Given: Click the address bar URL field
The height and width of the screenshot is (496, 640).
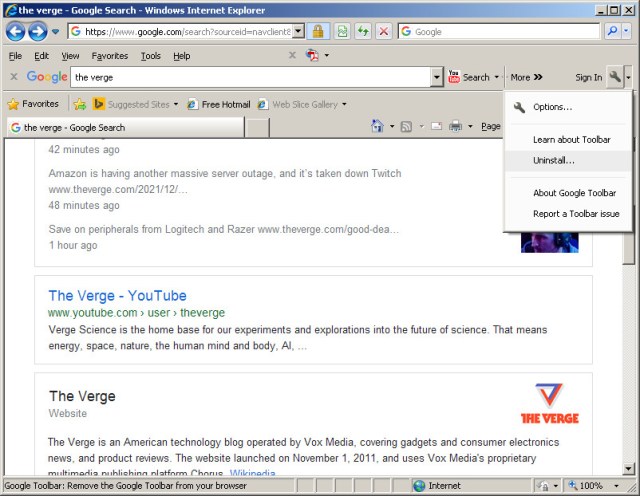Looking at the screenshot, I should tap(180, 31).
